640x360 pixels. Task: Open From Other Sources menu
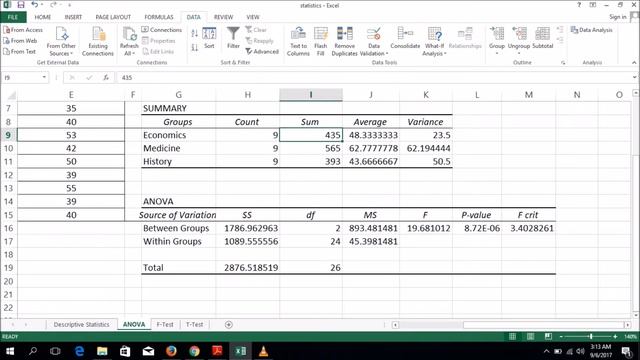(61, 41)
